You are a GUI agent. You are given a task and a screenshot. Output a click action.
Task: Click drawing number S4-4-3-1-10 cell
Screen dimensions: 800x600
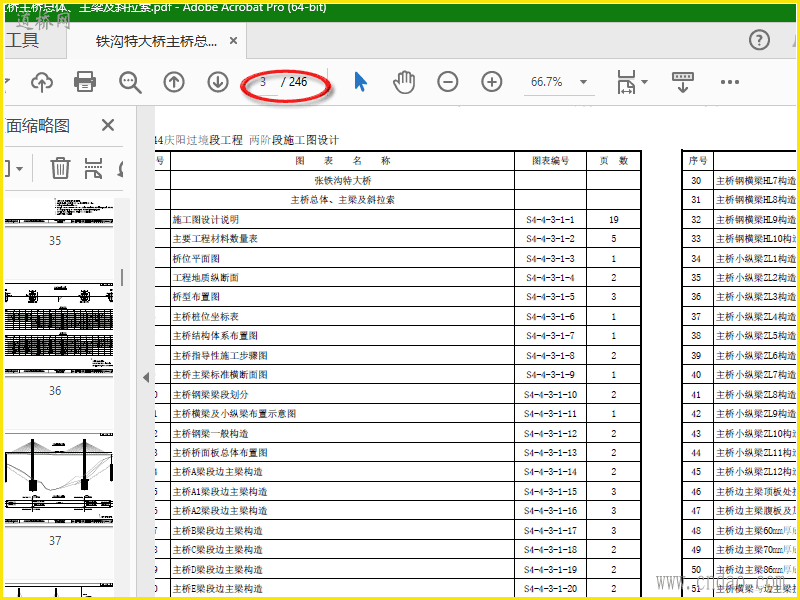coord(550,394)
